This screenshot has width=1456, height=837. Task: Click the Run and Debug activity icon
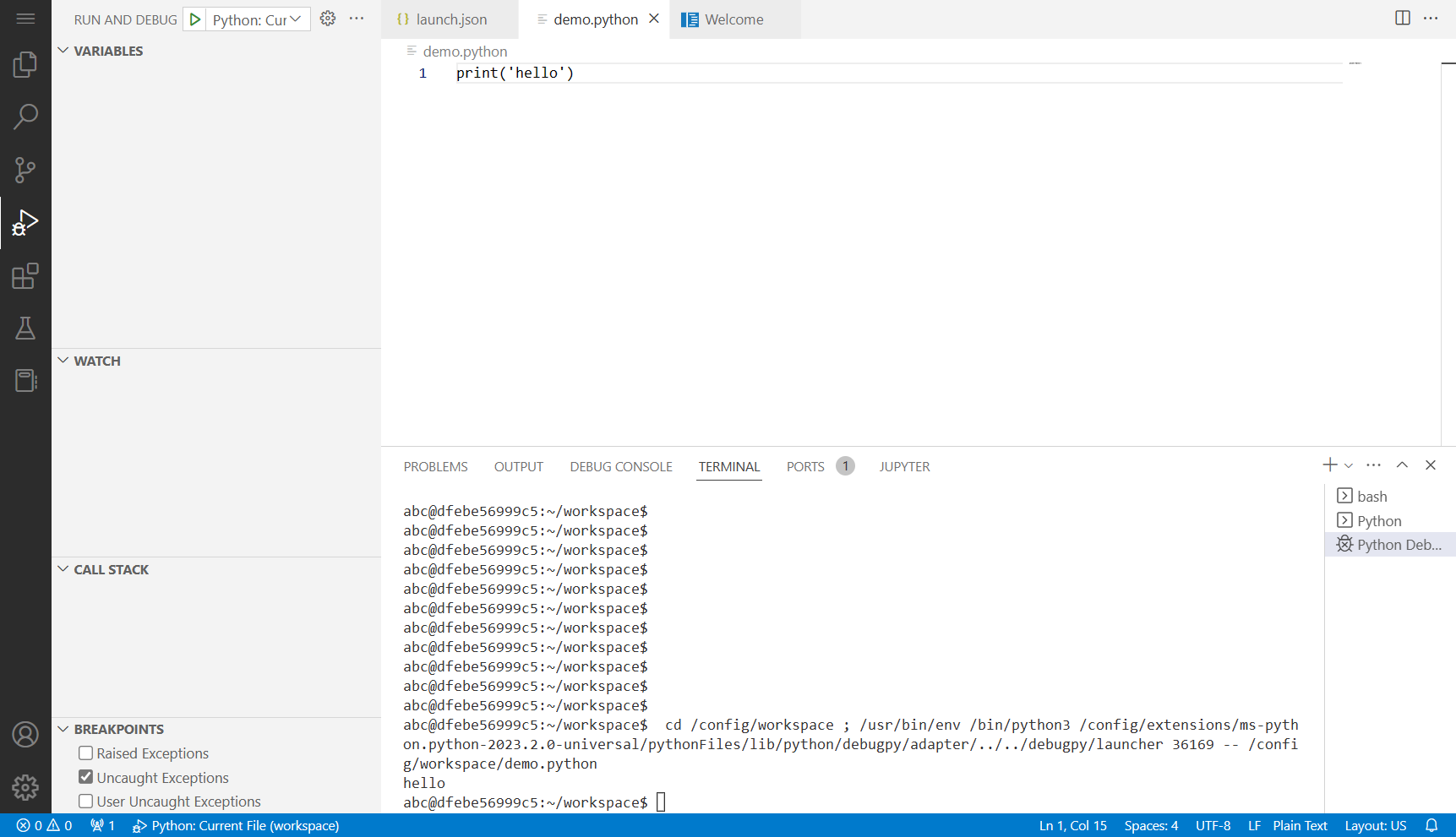point(25,222)
